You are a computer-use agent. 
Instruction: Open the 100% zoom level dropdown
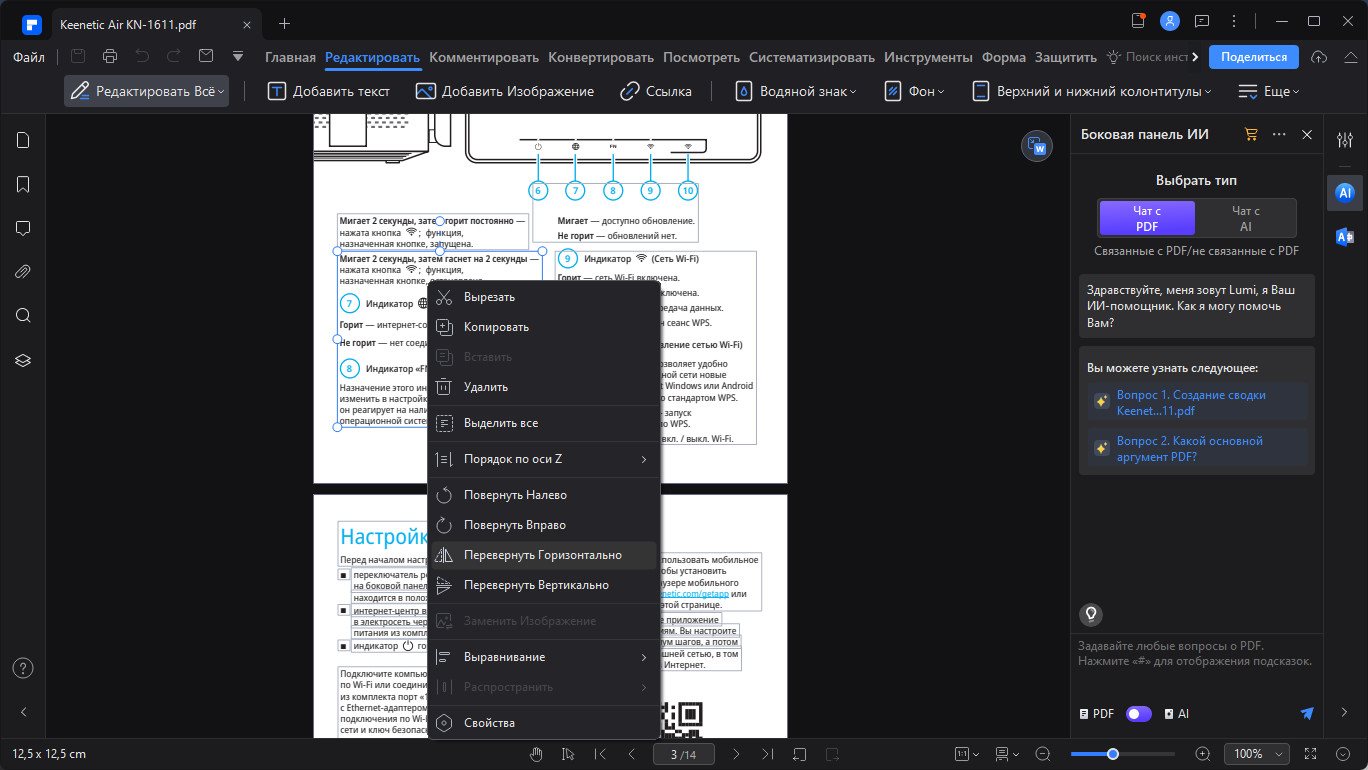tap(1257, 753)
